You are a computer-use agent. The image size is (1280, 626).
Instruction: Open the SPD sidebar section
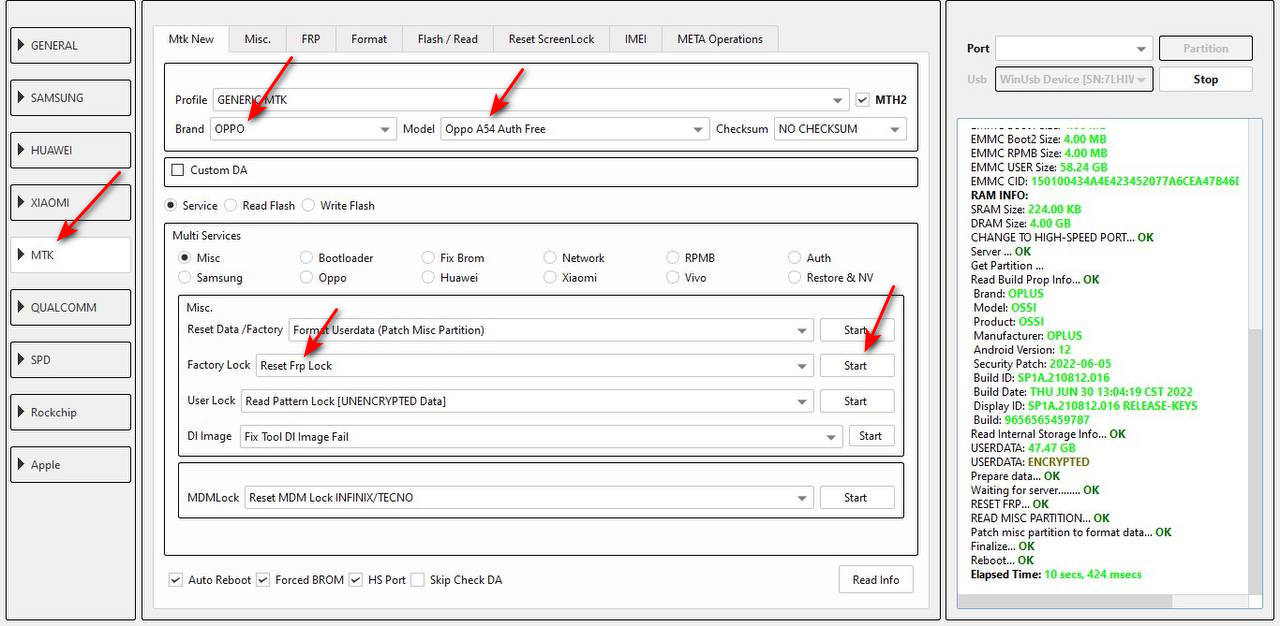70,359
